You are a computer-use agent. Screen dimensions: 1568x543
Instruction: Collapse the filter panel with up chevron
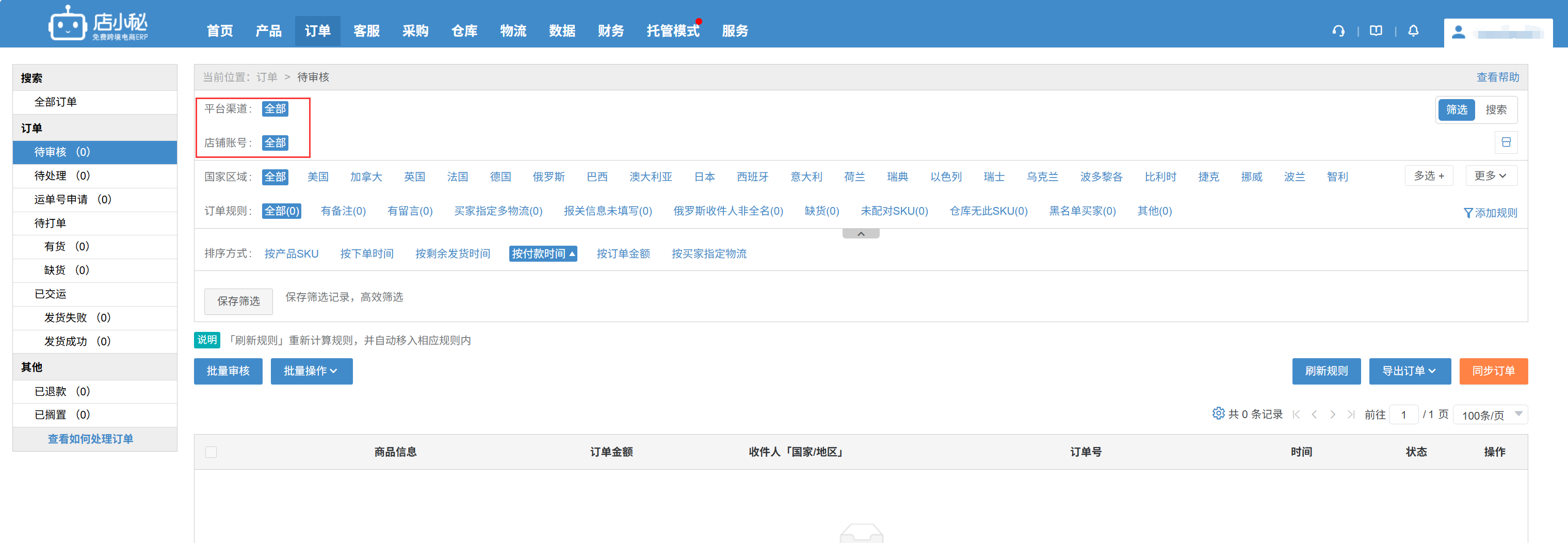(x=860, y=234)
